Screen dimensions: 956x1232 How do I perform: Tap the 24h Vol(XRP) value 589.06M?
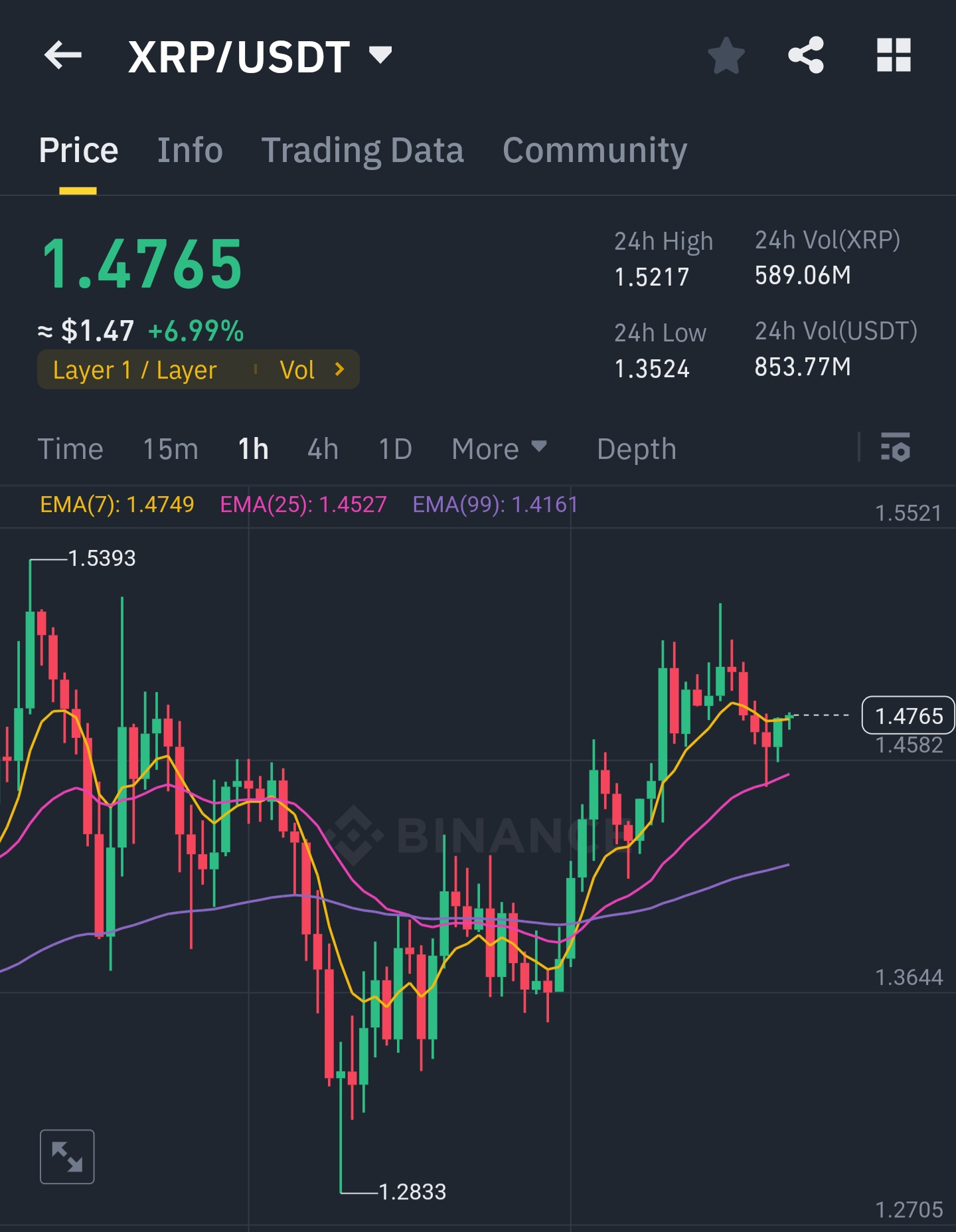[x=803, y=275]
